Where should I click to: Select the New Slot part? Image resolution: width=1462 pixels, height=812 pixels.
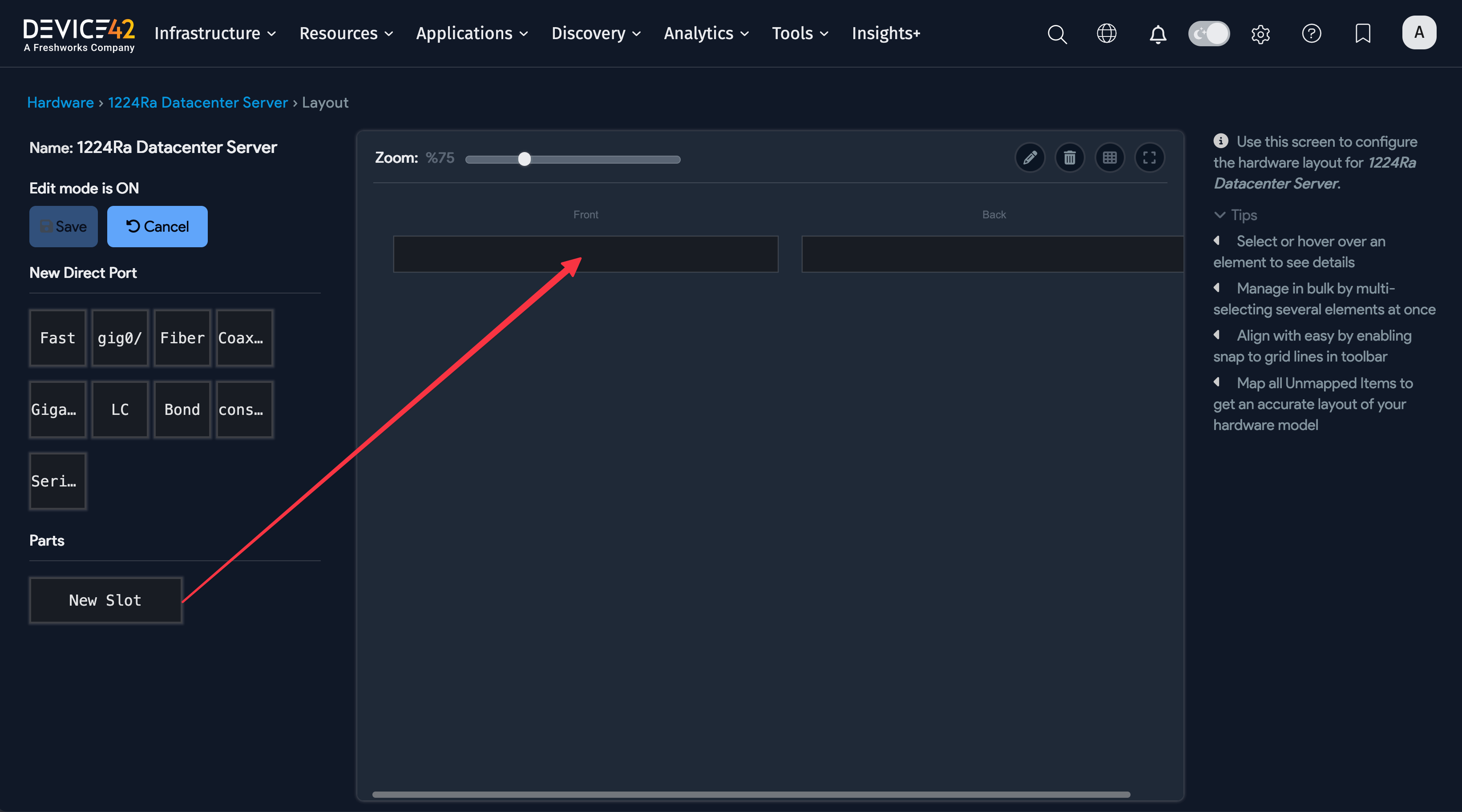[105, 600]
